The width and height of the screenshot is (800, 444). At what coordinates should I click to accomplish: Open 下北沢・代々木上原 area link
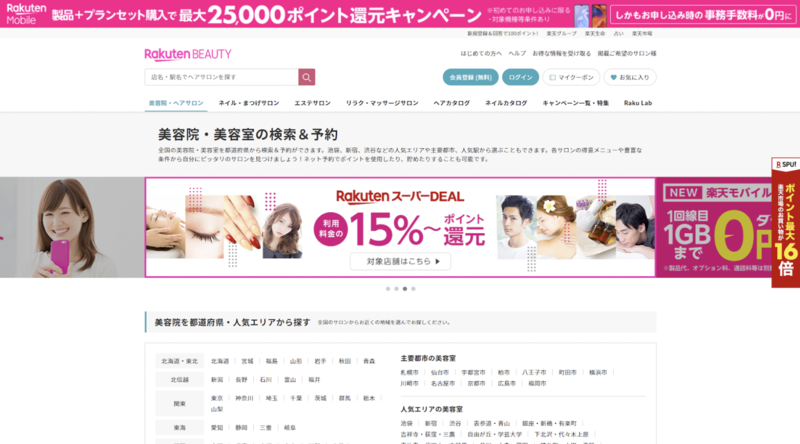pos(561,435)
